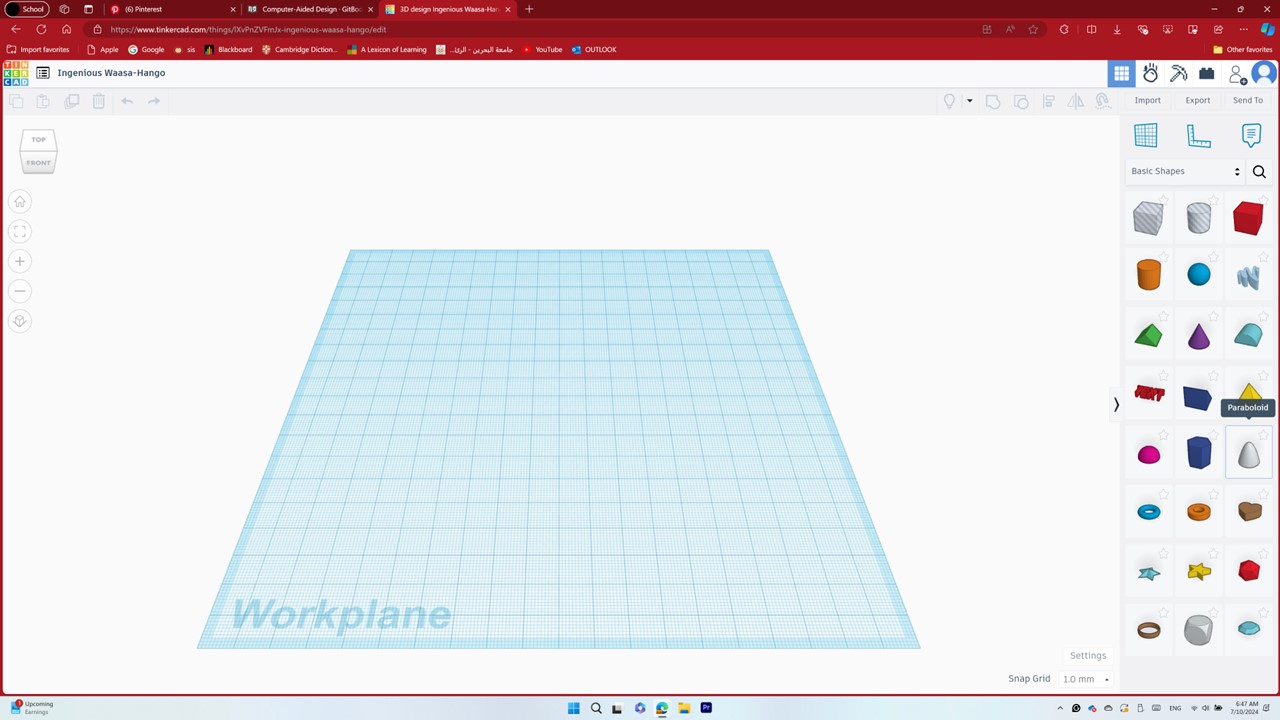Toggle favorite star on Box shape

1263,201
